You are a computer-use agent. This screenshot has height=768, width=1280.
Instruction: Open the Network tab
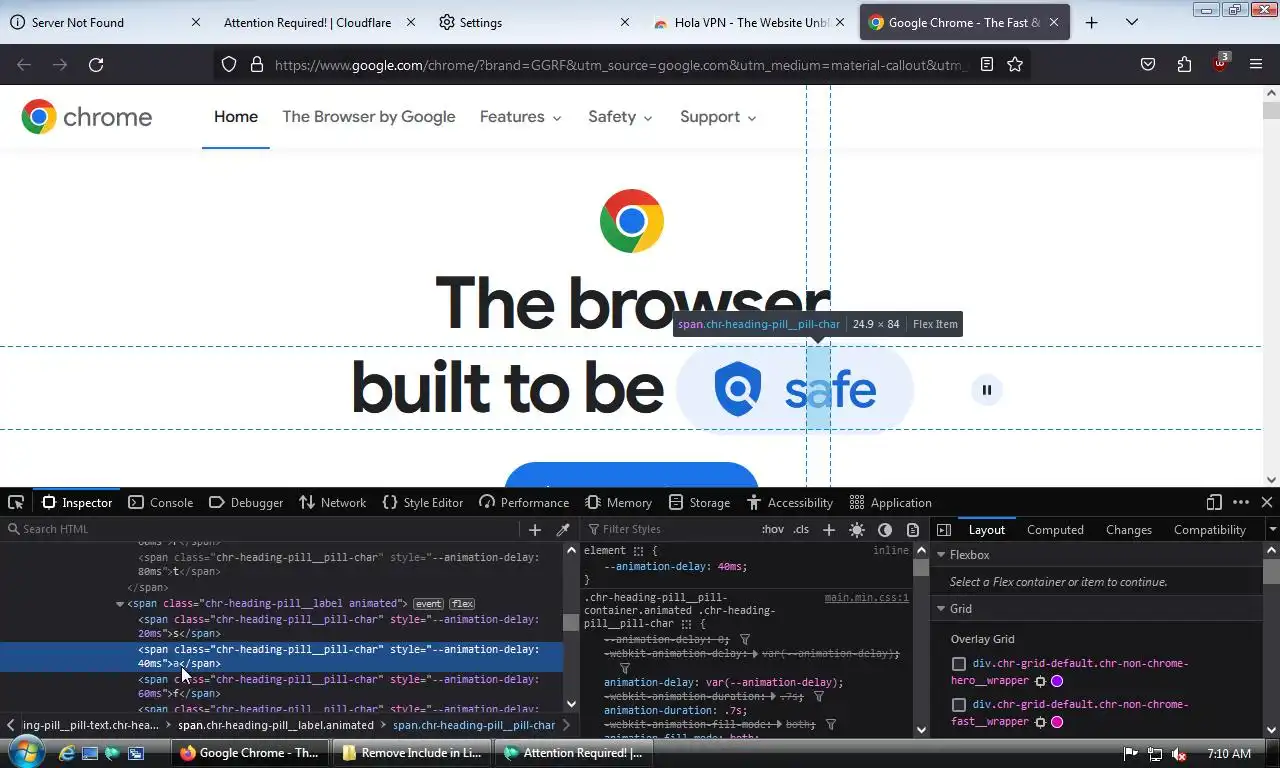tap(333, 503)
